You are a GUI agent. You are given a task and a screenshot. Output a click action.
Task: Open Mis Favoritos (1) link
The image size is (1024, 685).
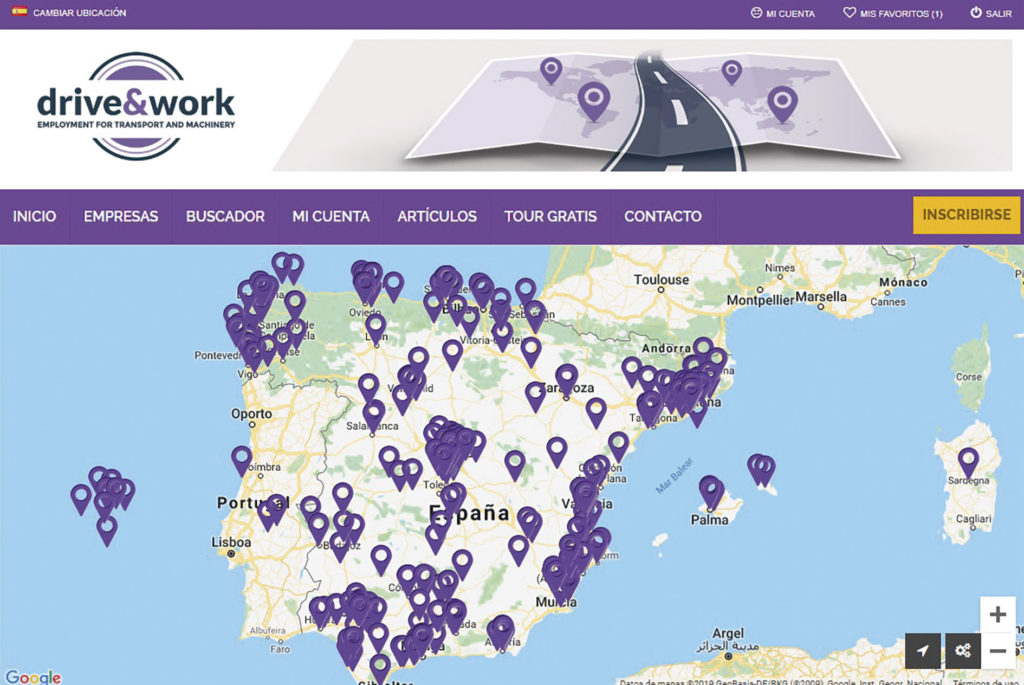[901, 13]
